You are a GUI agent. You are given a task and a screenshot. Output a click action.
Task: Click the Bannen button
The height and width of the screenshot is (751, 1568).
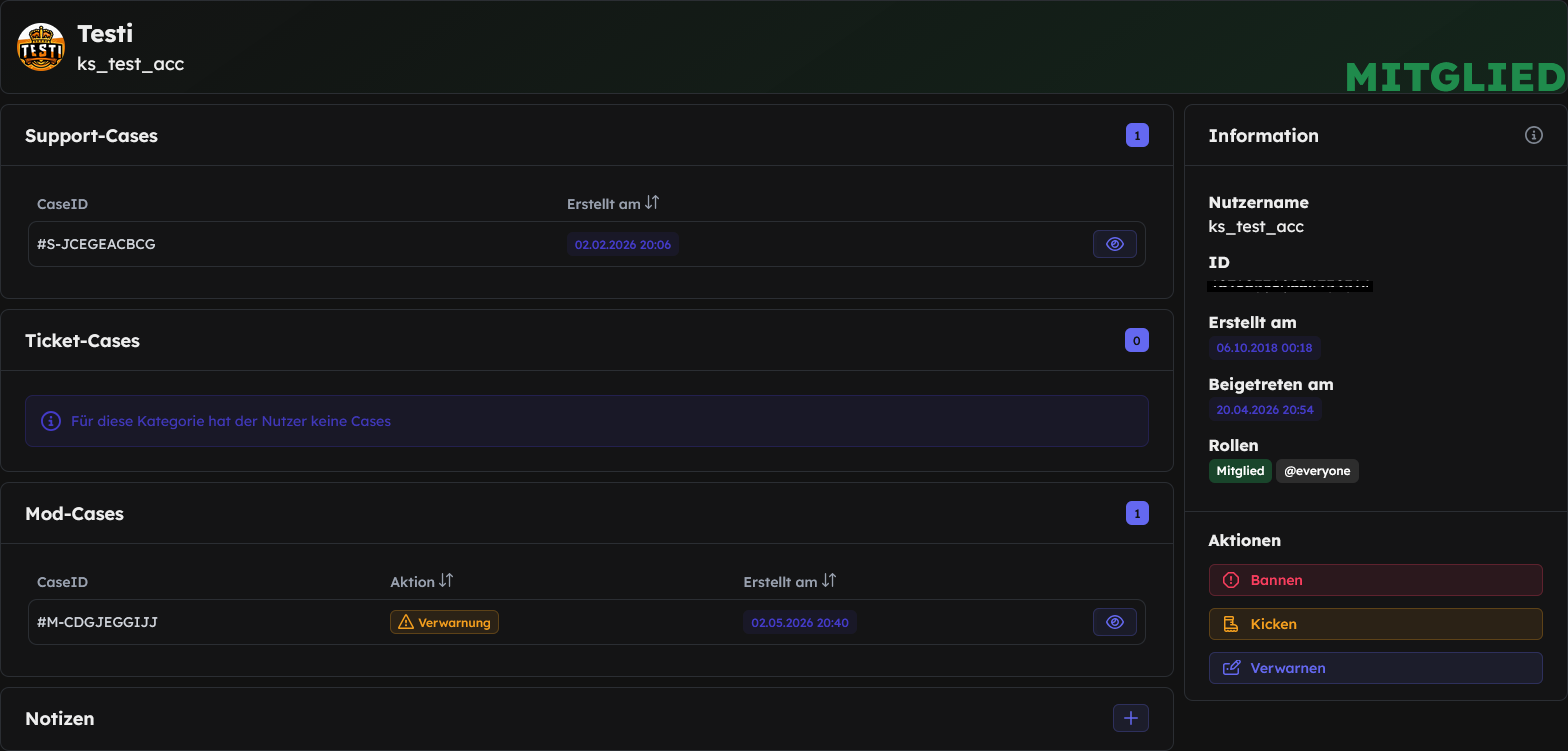pos(1376,580)
